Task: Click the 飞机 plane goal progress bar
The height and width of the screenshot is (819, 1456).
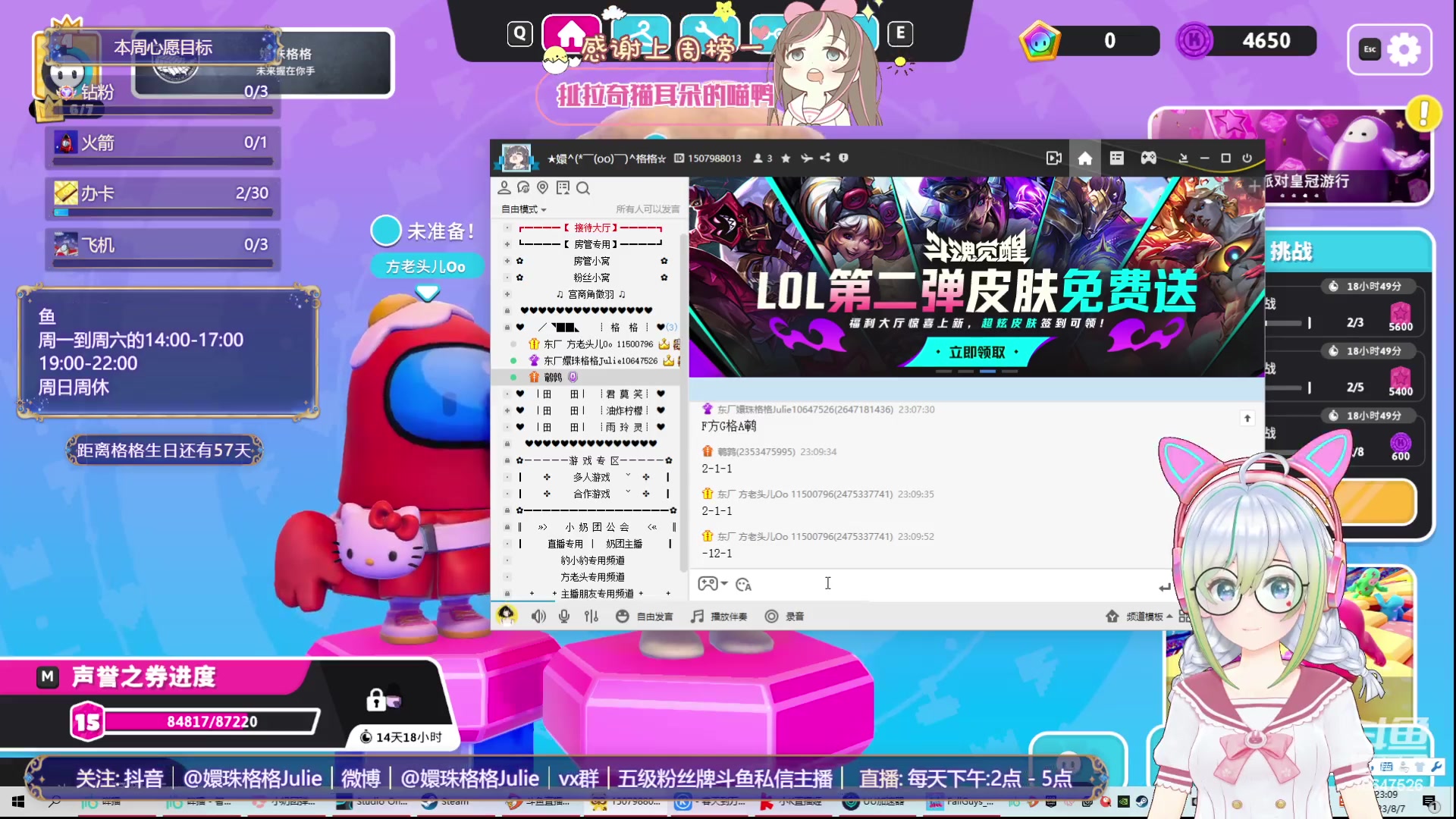Action: click(164, 263)
